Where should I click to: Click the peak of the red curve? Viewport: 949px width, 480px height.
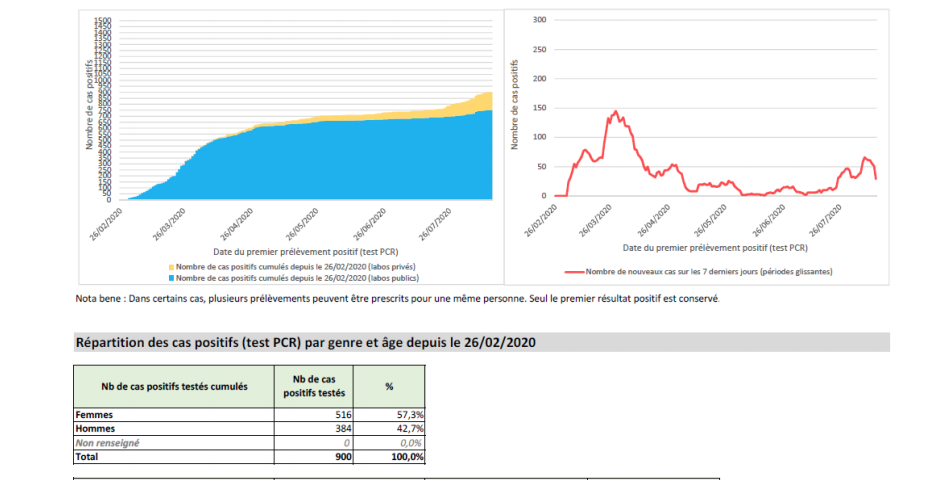pos(615,111)
